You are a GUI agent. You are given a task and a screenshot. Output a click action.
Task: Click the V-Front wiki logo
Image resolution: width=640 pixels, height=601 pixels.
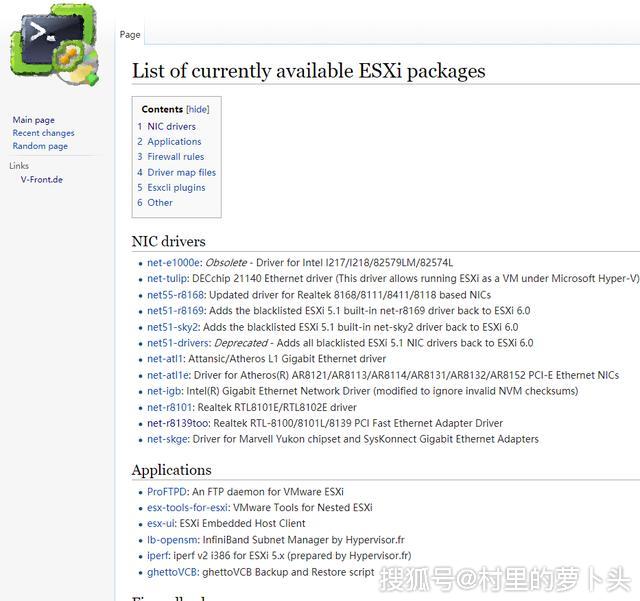pos(54,45)
